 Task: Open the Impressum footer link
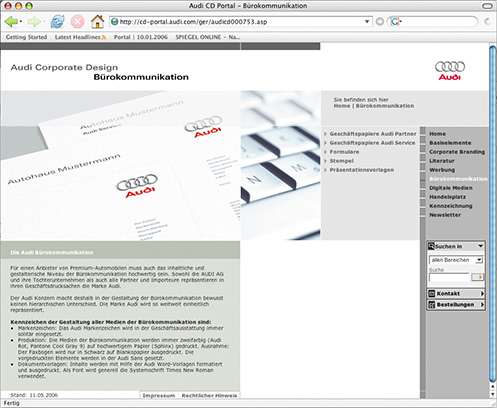tap(159, 396)
